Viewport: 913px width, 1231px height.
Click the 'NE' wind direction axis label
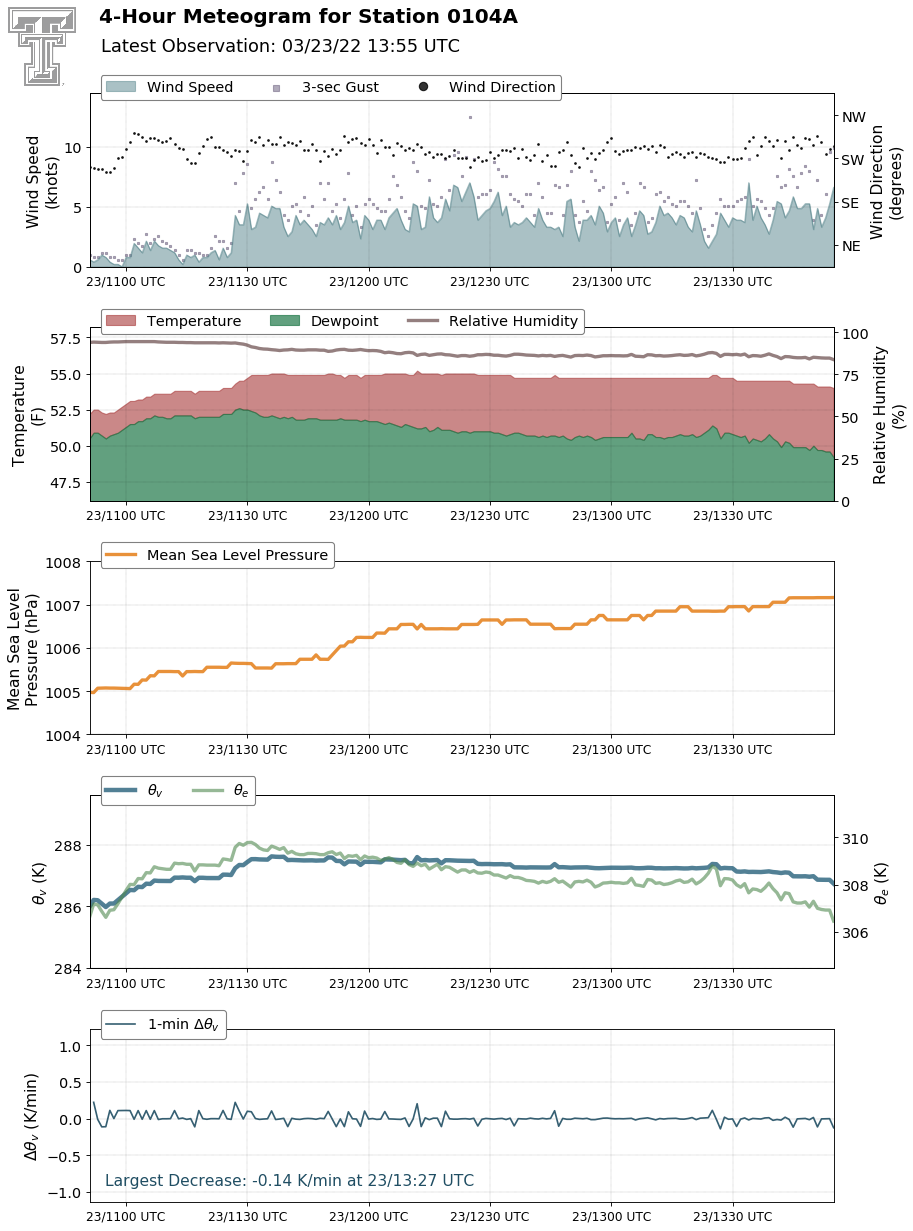point(852,246)
